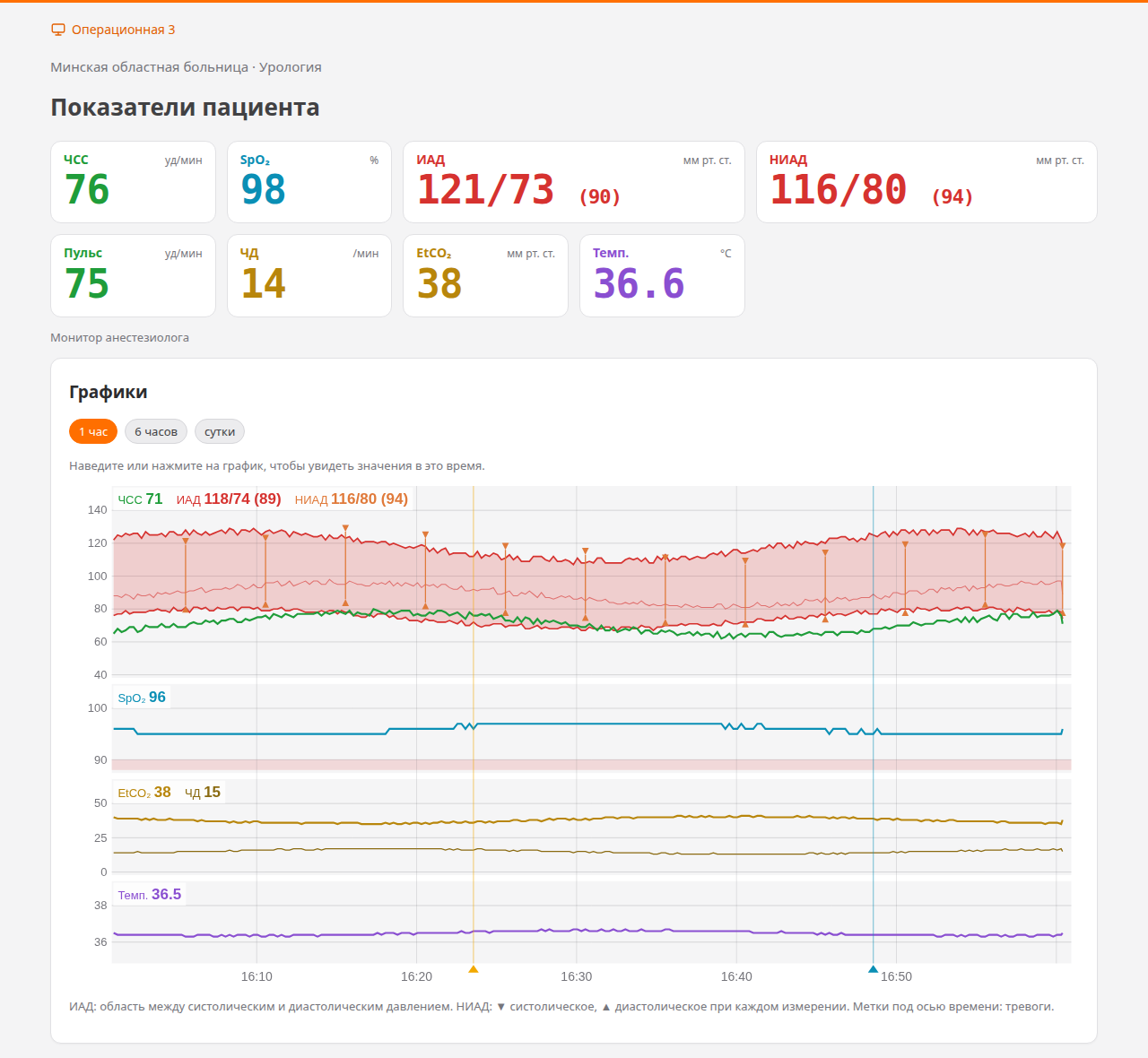
Task: Click the SpO₂ 96 chart label
Action: point(142,698)
